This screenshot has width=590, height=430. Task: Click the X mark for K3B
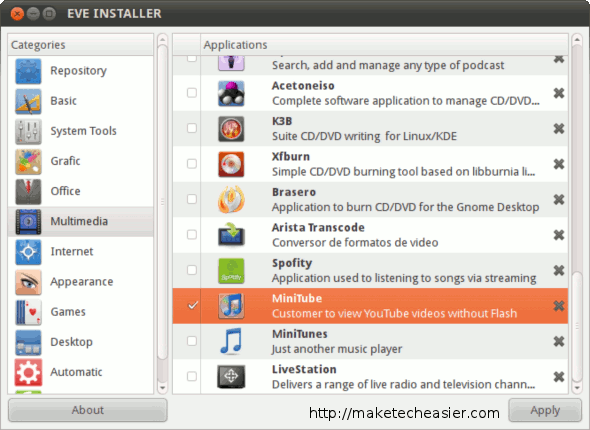coord(559,129)
